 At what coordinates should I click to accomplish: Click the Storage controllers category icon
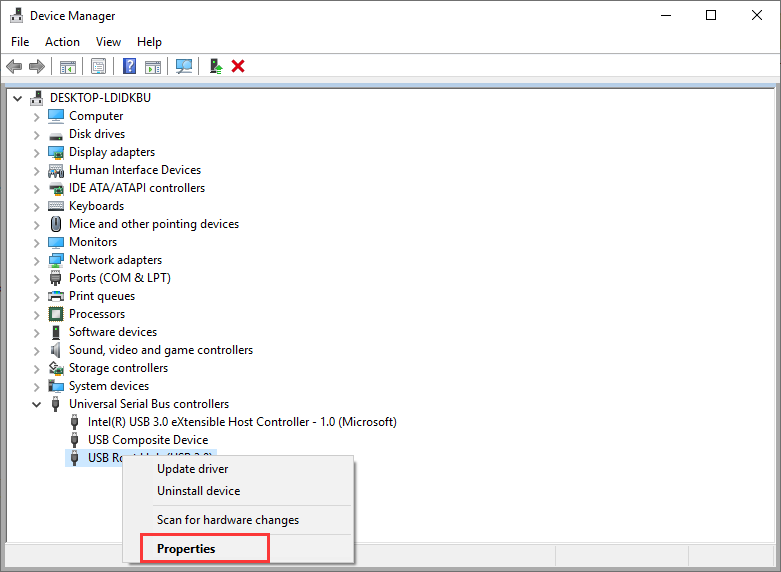[x=56, y=368]
